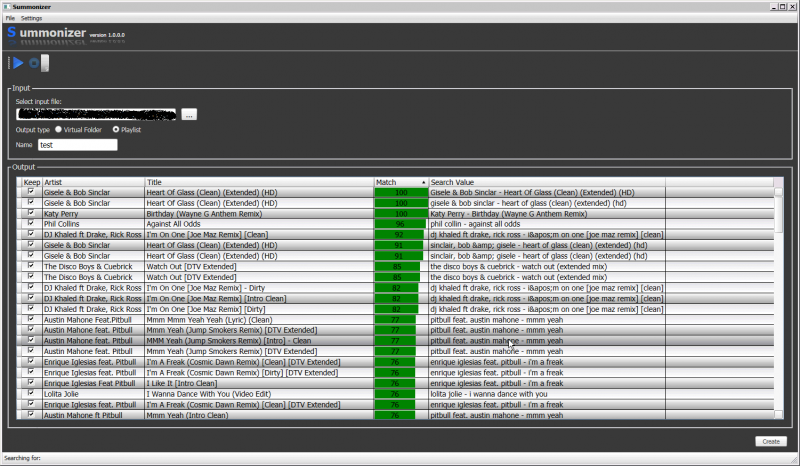This screenshot has height=466, width=800.
Task: Click the Create button
Action: click(770, 442)
